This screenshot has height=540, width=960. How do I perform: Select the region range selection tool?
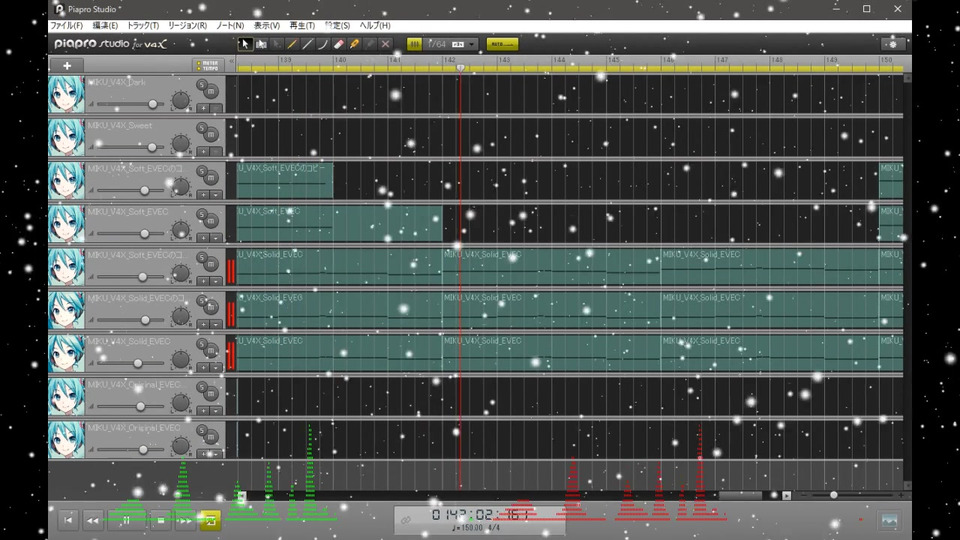click(x=261, y=44)
